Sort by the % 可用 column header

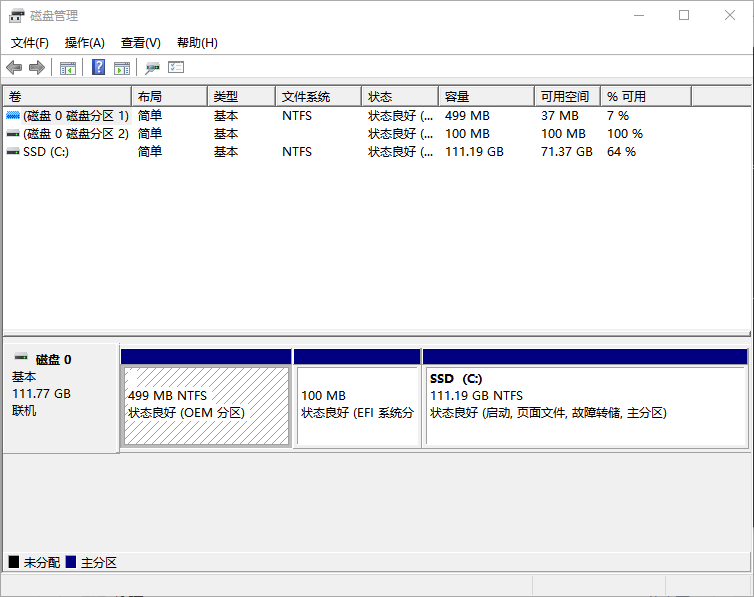(x=646, y=97)
